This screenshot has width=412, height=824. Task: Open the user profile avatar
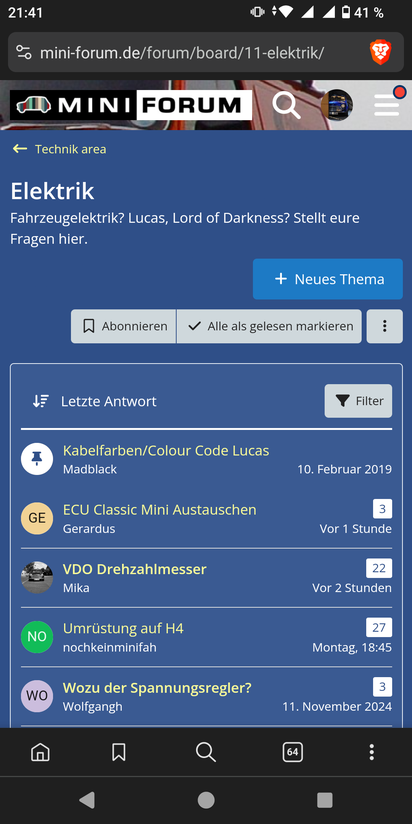point(337,105)
